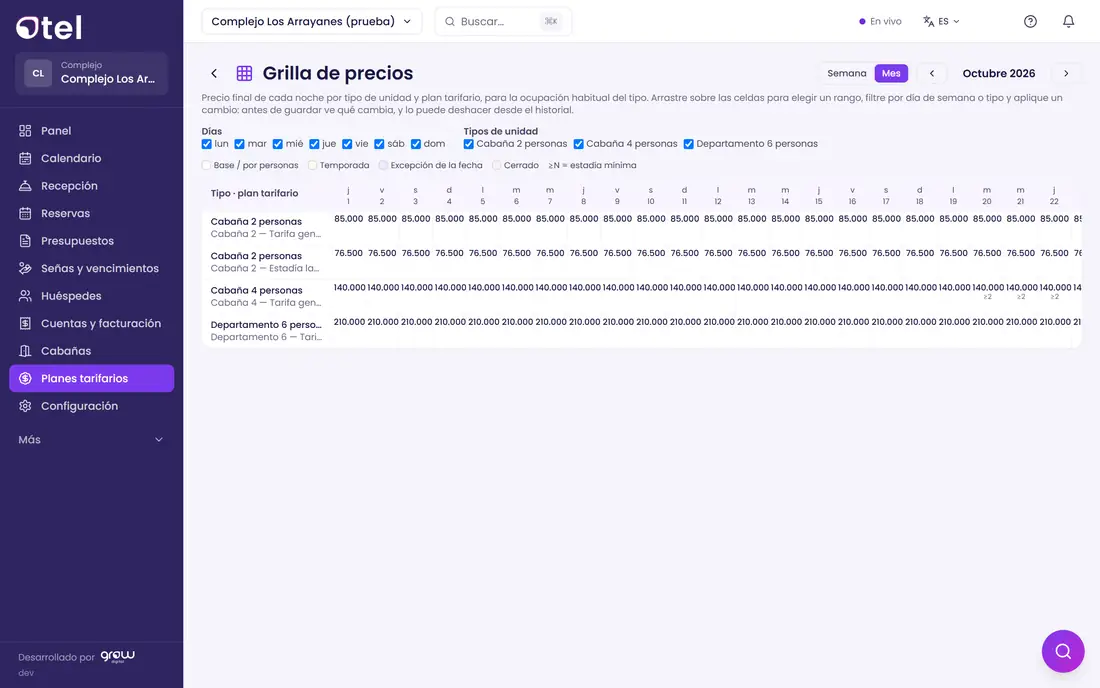Open Complejo Los Arrayanes (prueba) dropdown

tap(311, 22)
